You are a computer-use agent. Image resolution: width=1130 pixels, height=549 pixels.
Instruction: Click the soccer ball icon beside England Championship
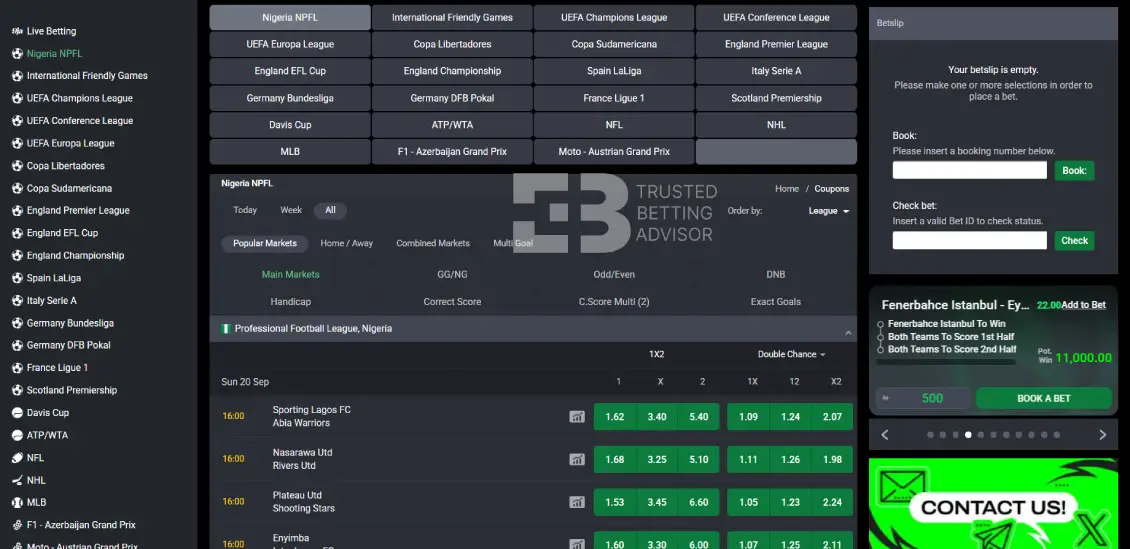click(17, 256)
